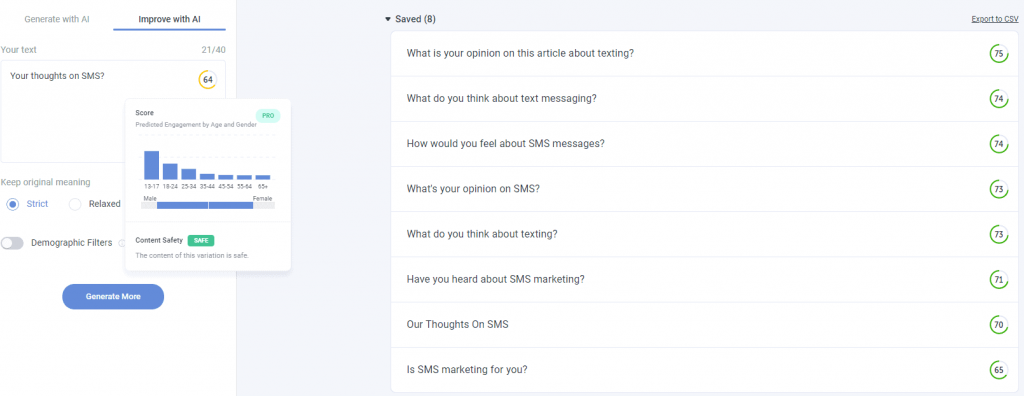Image resolution: width=1024 pixels, height=396 pixels.
Task: Select the Strict radio option
Action: [12, 204]
